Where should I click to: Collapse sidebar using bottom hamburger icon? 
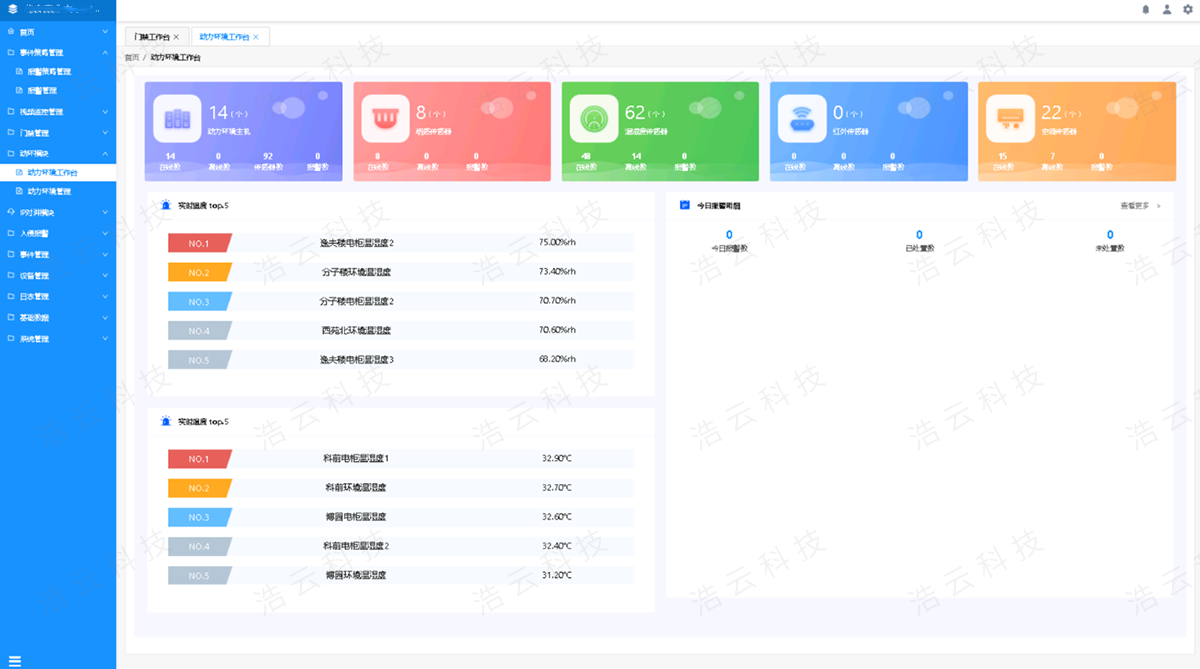point(15,659)
